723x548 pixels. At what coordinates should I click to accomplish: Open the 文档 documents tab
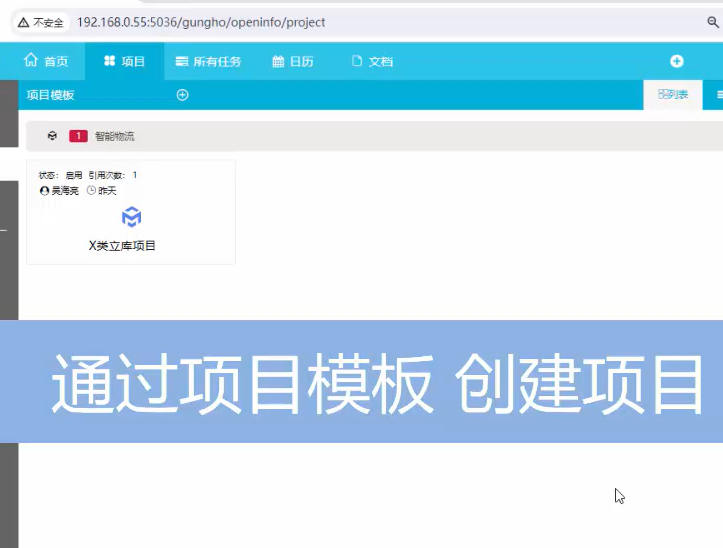coord(372,61)
